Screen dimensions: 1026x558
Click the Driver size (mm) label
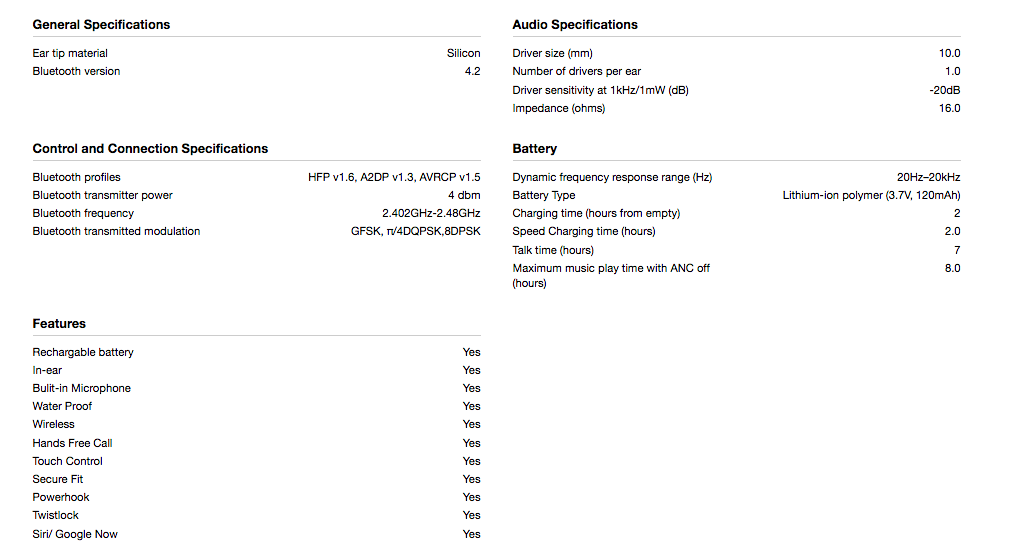tap(552, 54)
